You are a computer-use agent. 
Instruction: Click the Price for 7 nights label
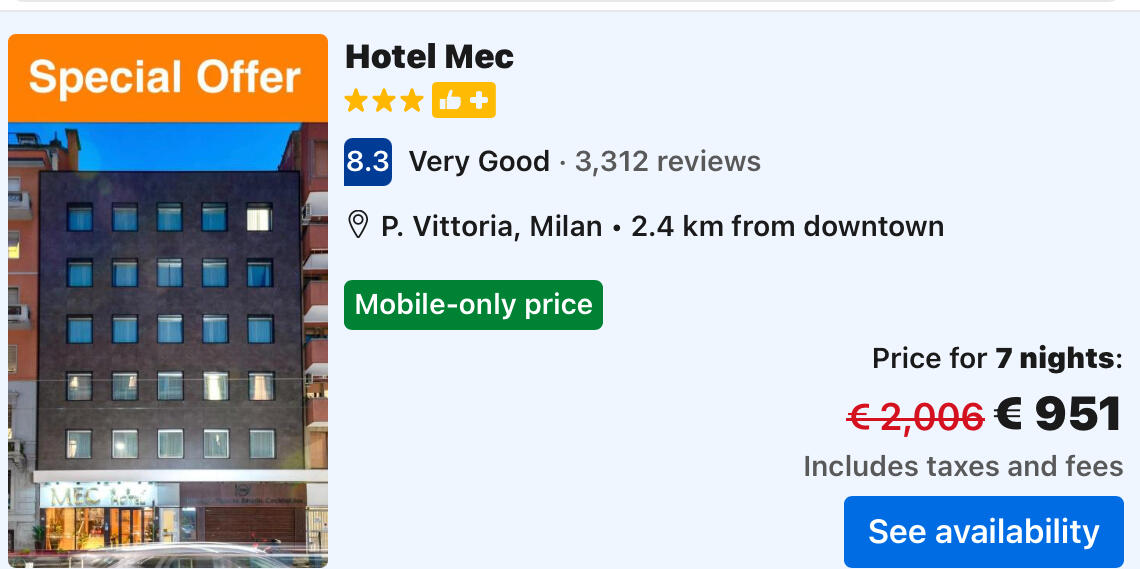(997, 358)
